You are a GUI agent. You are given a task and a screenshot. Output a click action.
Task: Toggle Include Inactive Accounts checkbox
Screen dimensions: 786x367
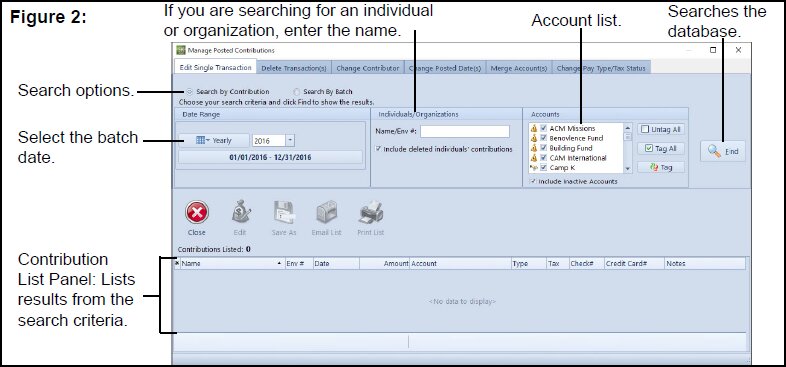533,181
